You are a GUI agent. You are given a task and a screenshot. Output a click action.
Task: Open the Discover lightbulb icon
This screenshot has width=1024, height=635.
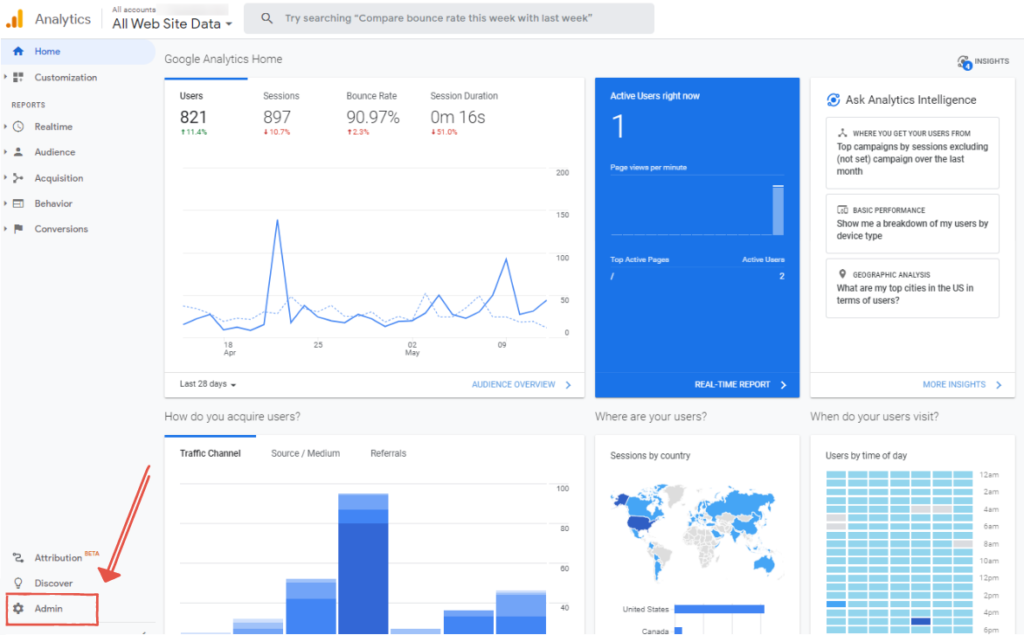point(18,583)
